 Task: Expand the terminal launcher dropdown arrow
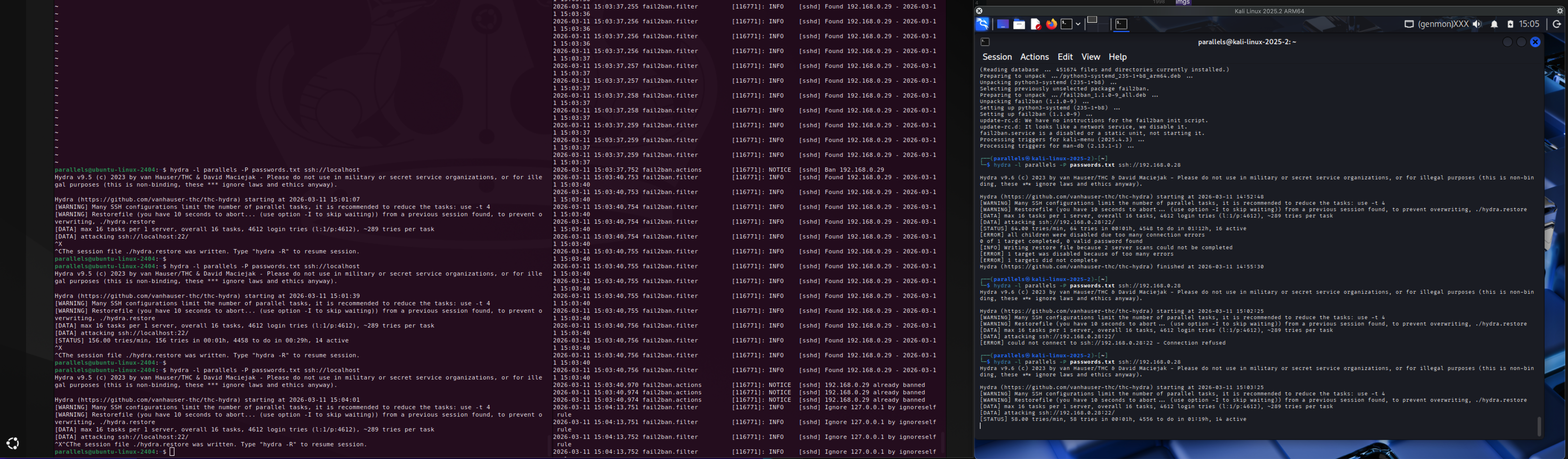point(1078,24)
